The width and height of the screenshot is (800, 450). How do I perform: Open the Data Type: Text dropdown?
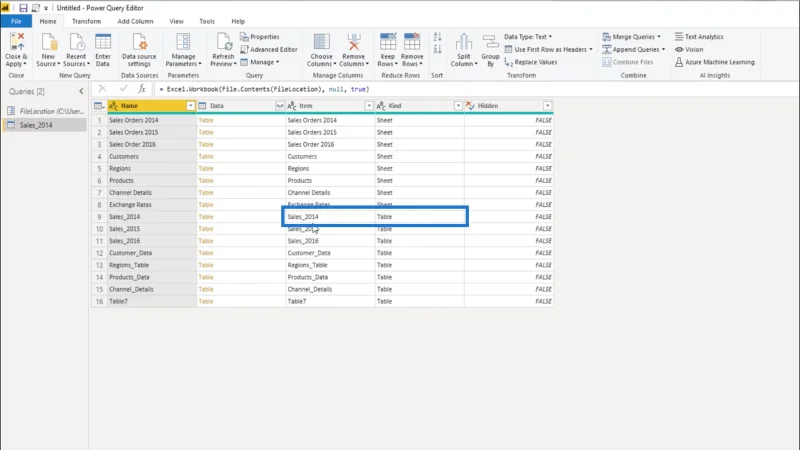pyautogui.click(x=528, y=37)
